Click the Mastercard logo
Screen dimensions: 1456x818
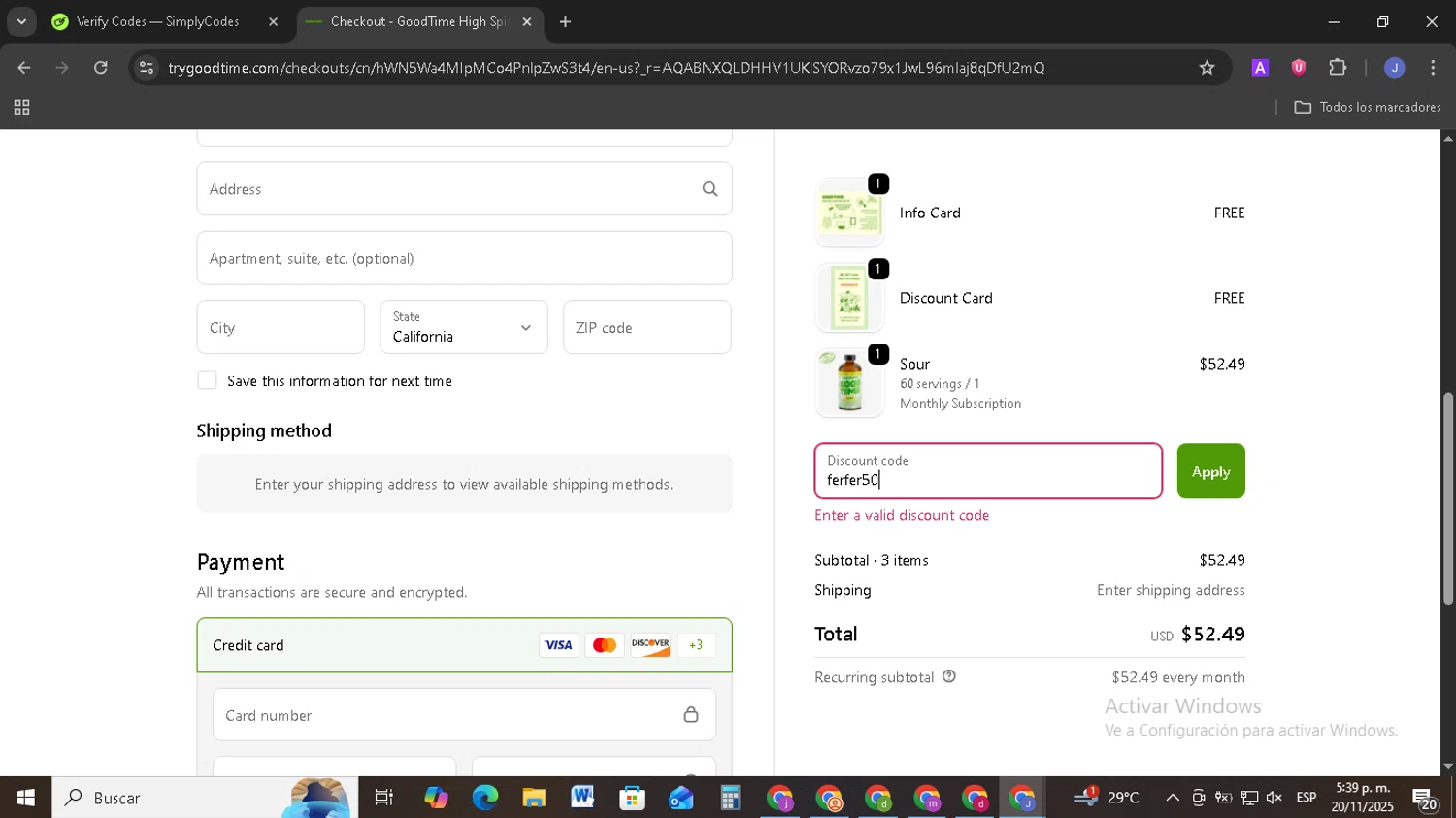(x=605, y=645)
